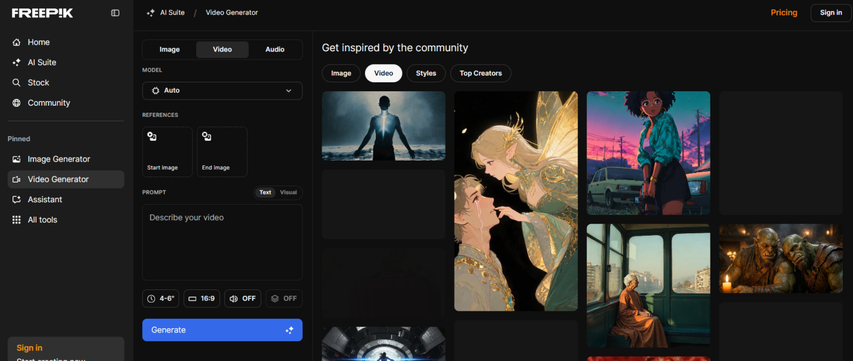The width and height of the screenshot is (853, 361).
Task: Select the Text prompt mode
Action: click(265, 192)
